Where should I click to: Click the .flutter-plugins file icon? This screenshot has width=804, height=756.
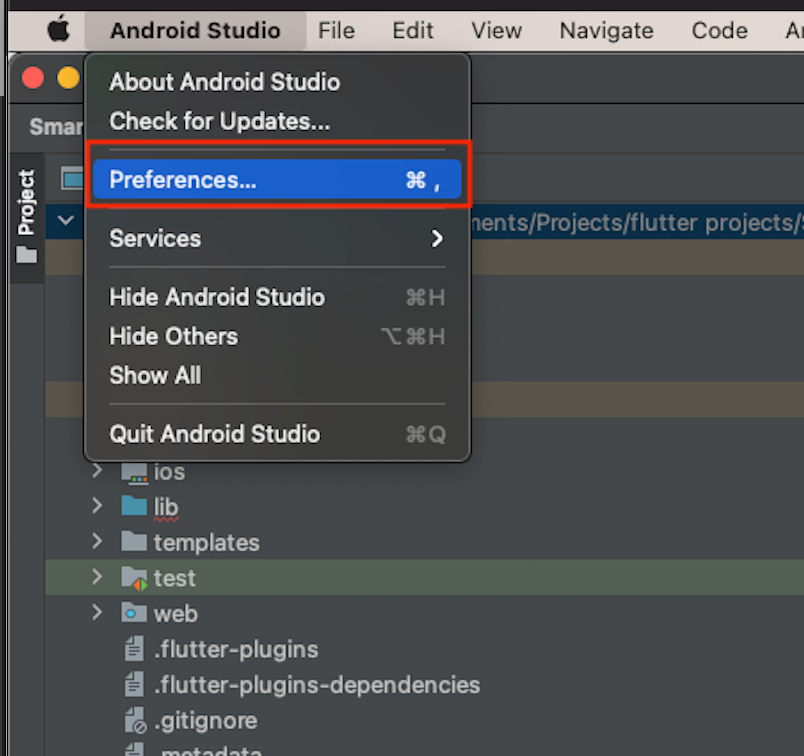click(134, 649)
